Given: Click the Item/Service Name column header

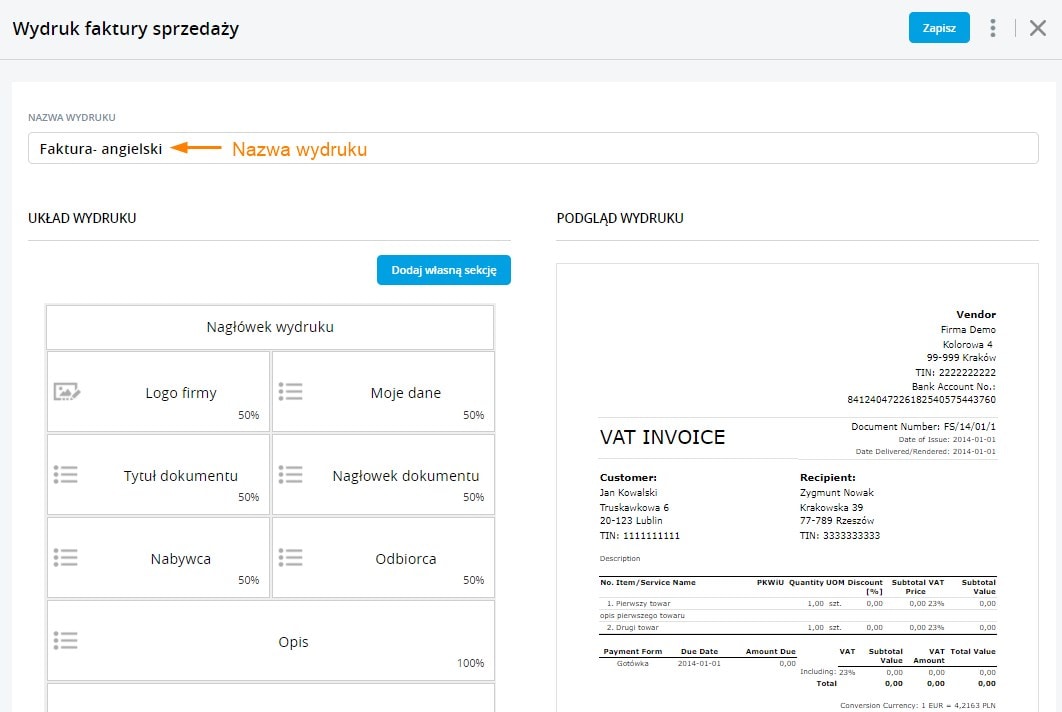Looking at the screenshot, I should tap(656, 583).
